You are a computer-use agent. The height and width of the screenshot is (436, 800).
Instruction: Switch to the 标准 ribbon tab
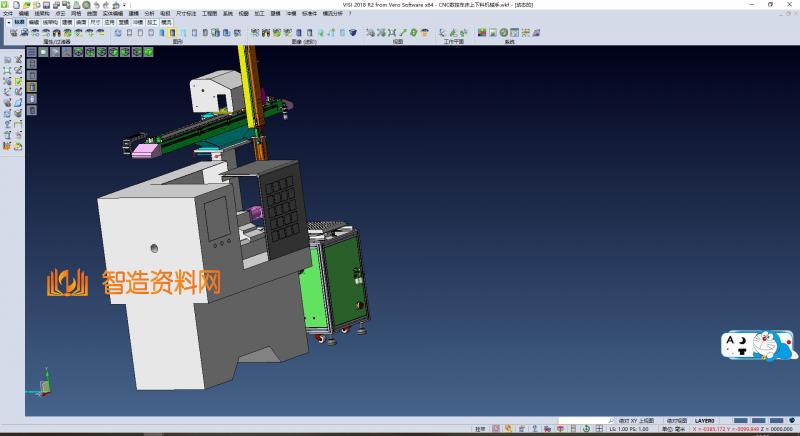18,21
